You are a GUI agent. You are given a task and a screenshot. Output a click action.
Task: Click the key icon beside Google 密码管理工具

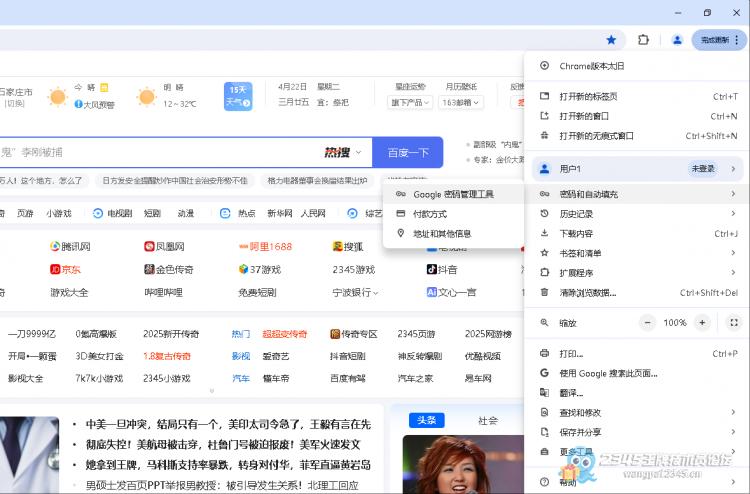point(401,194)
